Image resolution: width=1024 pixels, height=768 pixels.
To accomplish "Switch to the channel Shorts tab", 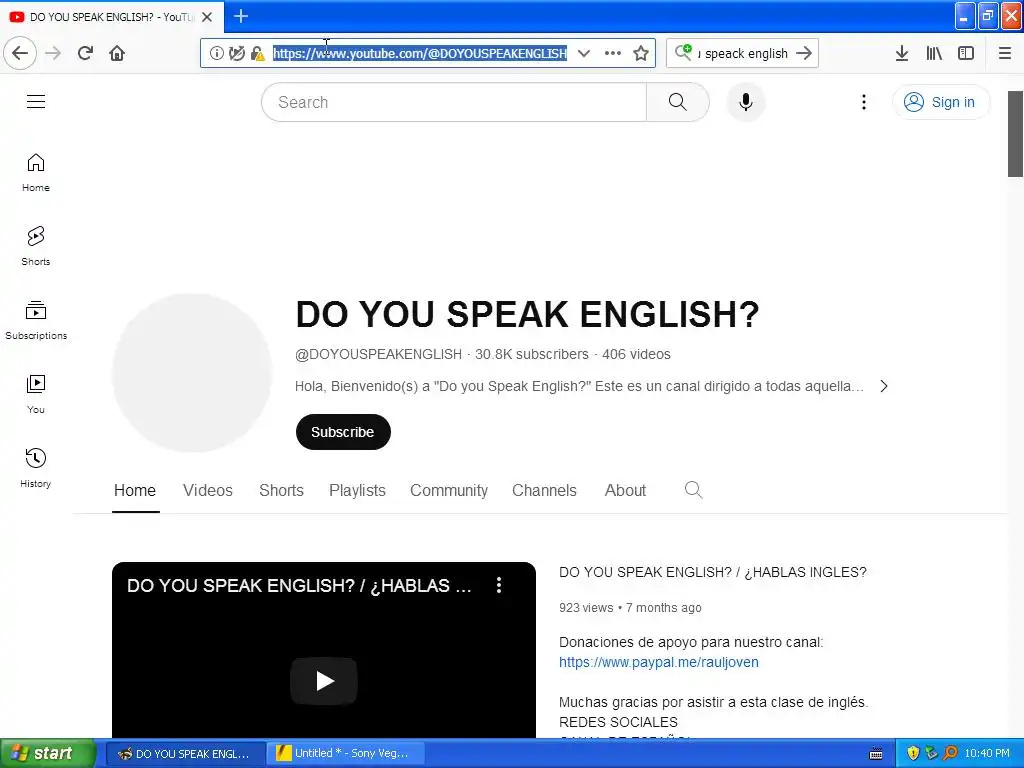I will pyautogui.click(x=281, y=490).
